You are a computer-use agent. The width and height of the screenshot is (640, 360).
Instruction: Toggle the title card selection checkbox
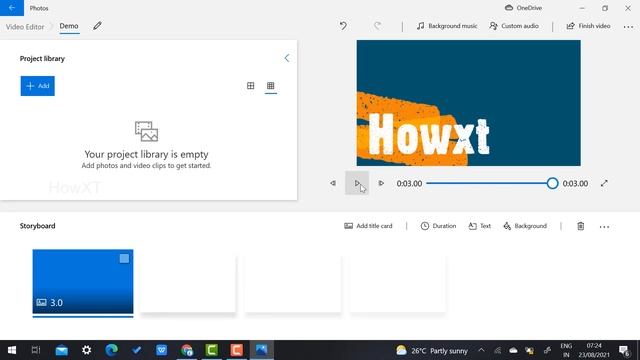(x=124, y=258)
